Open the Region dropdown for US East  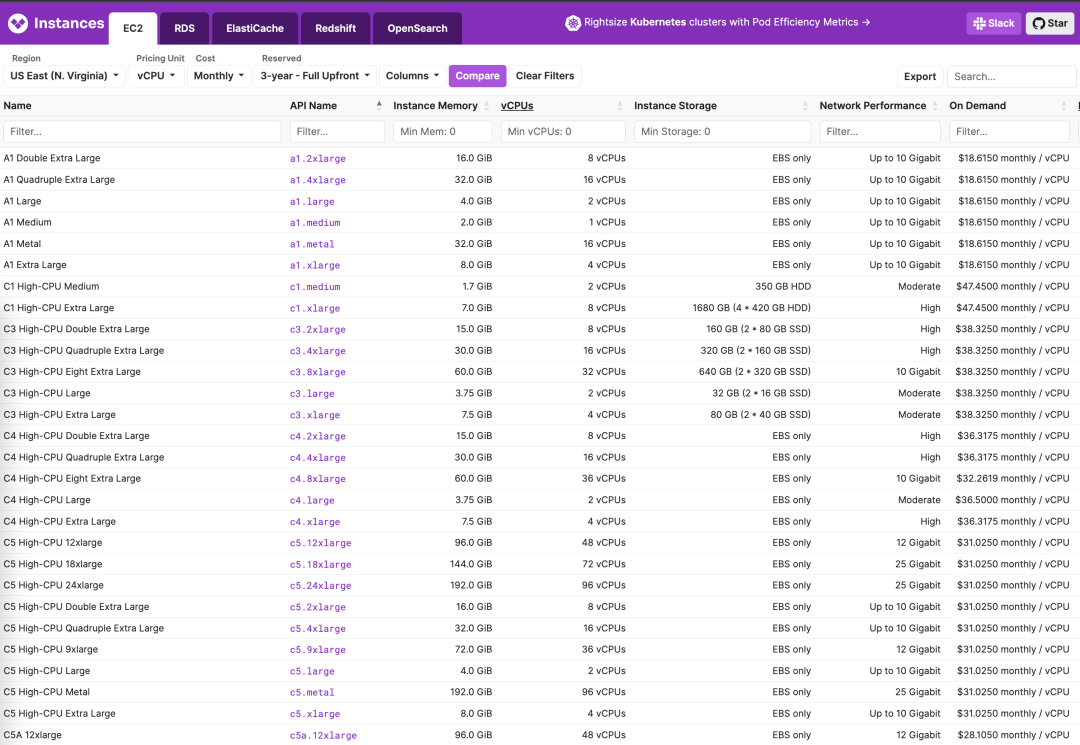click(x=65, y=76)
